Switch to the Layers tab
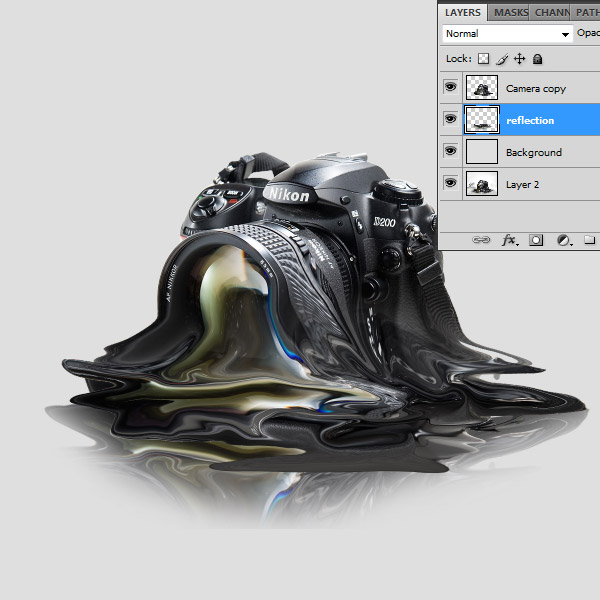This screenshot has width=600, height=600. 463,13
